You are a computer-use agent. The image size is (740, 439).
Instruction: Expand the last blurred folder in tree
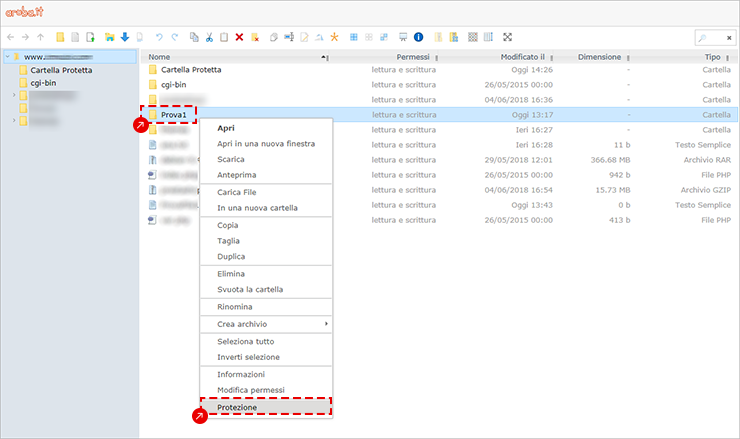(x=14, y=121)
